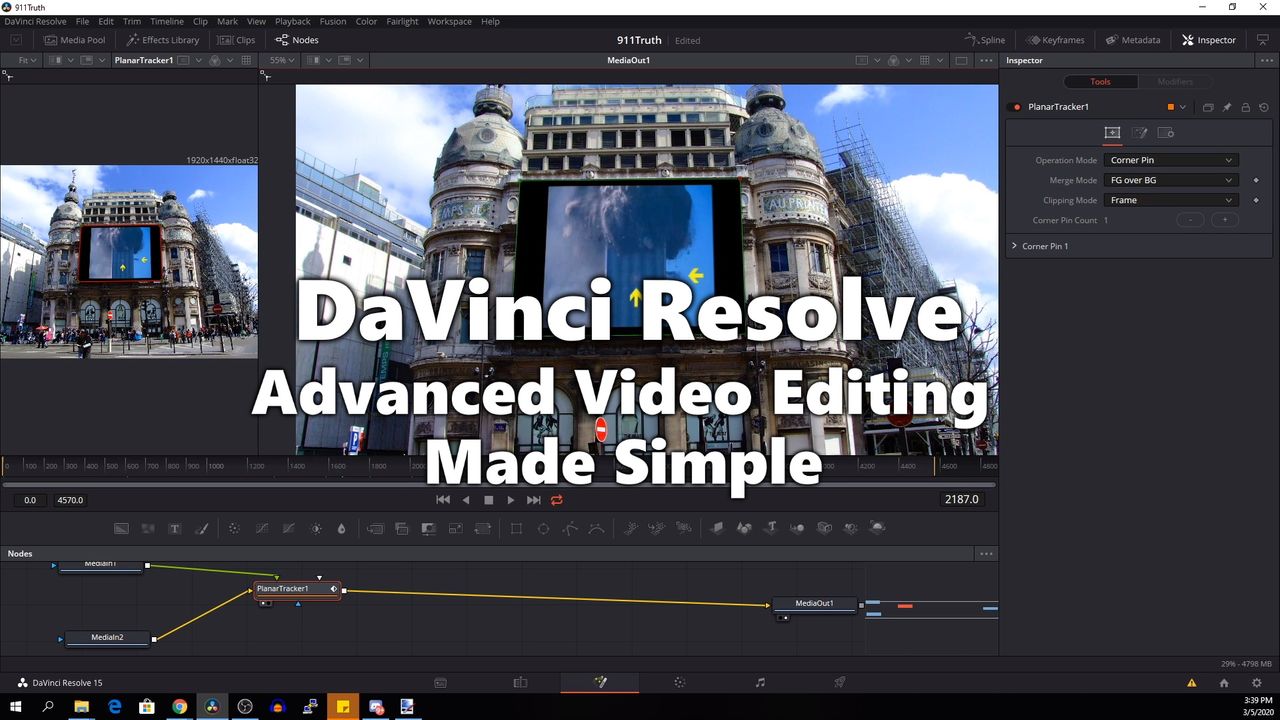Click the Paint brush tool icon
Viewport: 1280px width, 720px height.
tap(201, 528)
